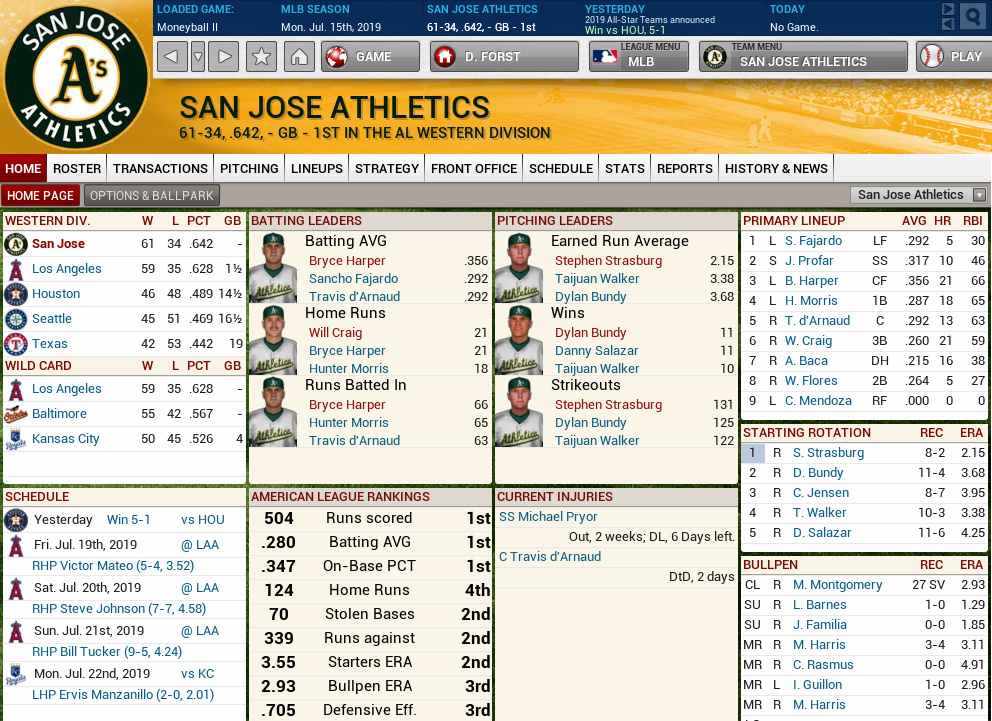Open C Travis d'Arnaud in Current Injuries
The image size is (992, 721).
[x=550, y=557]
